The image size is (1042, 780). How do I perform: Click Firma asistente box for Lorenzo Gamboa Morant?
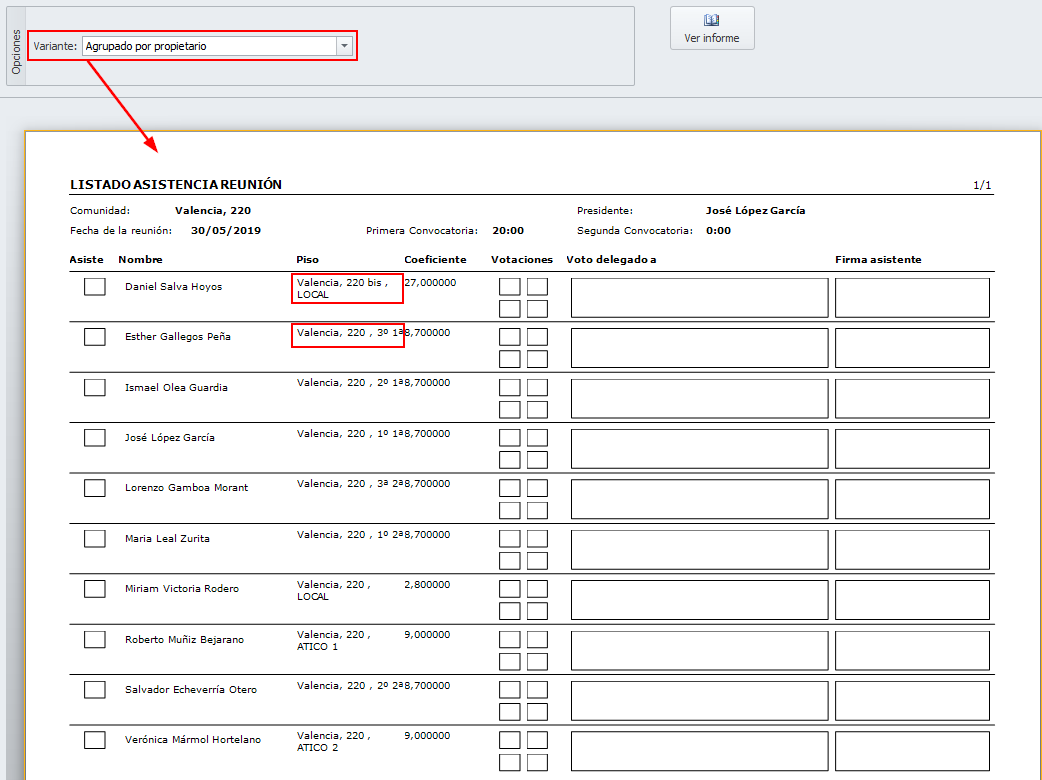912,499
